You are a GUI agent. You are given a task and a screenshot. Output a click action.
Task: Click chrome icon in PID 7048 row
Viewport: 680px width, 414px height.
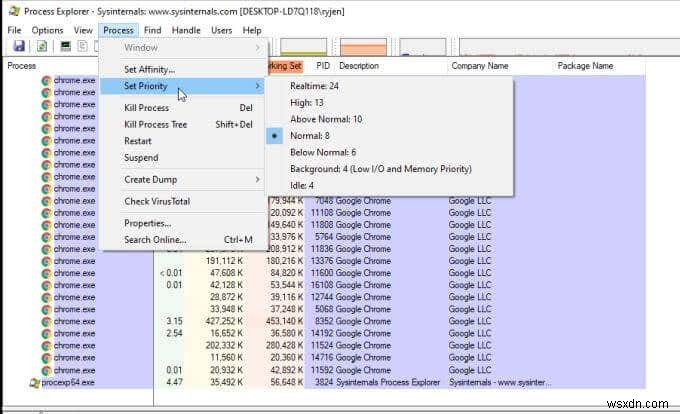46,202
